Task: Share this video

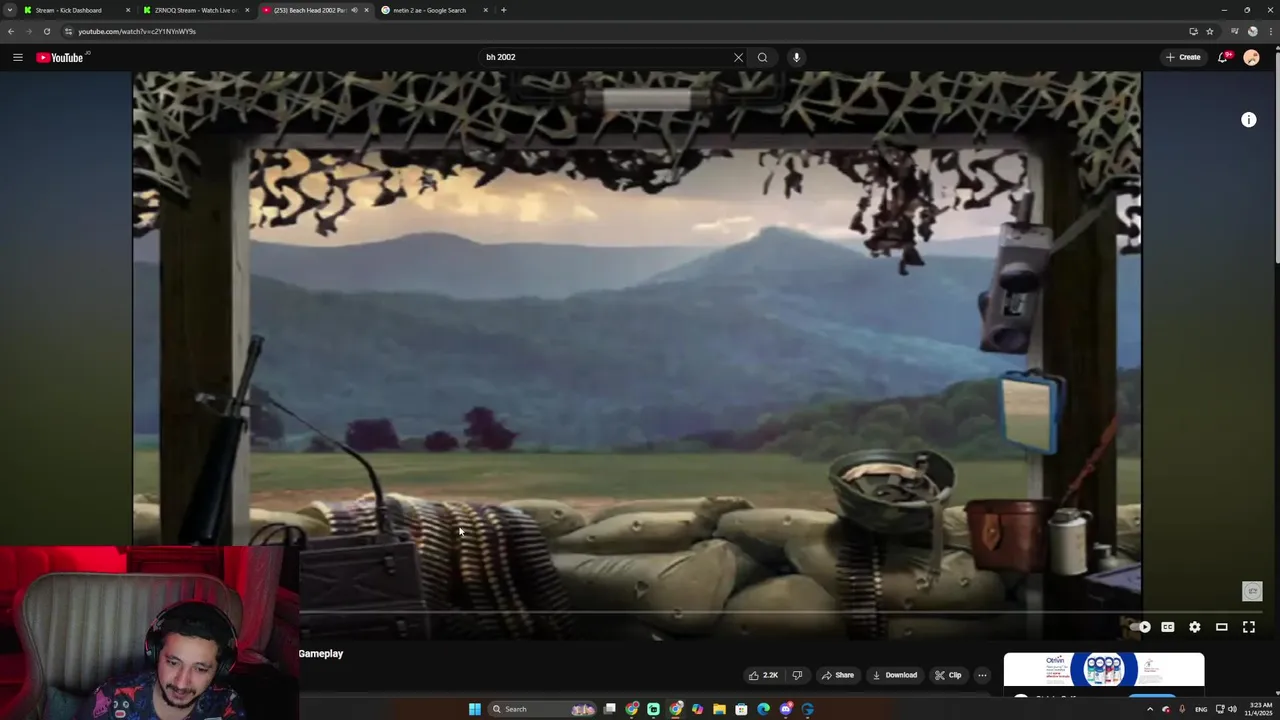Action: coord(838,675)
